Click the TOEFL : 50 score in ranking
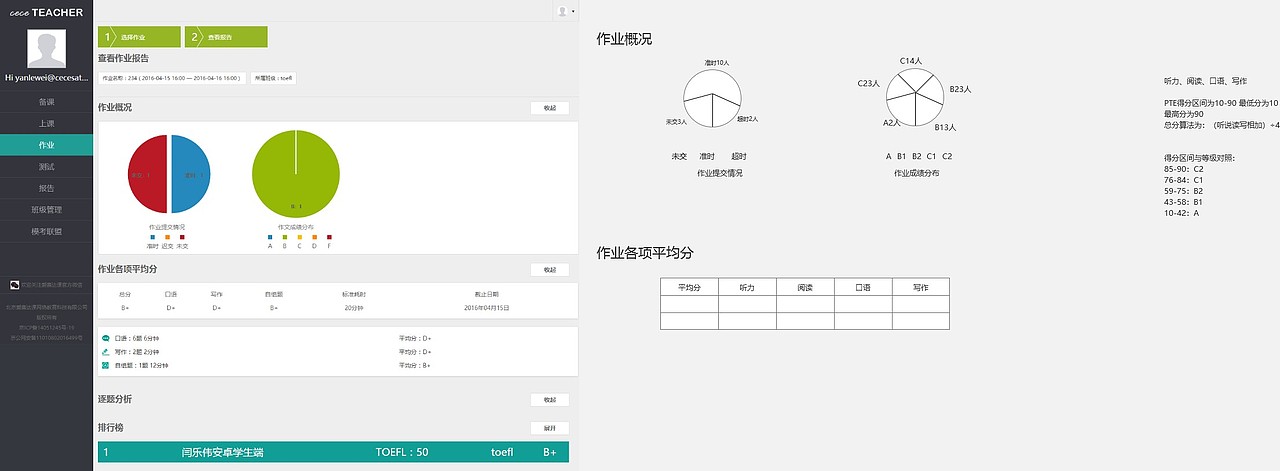 tap(402, 452)
